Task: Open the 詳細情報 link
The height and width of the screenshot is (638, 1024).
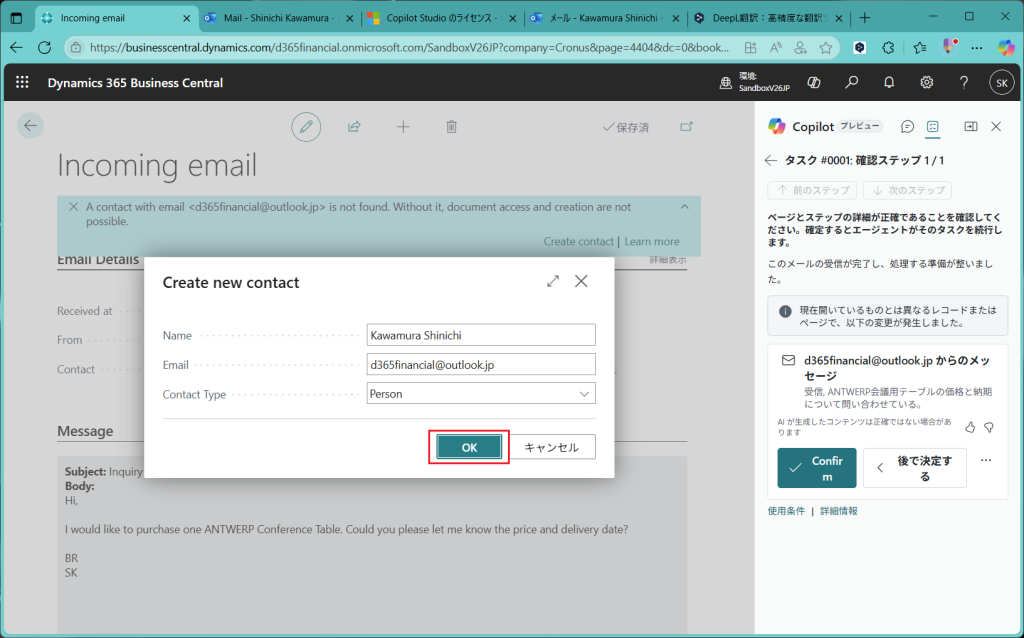Action: pyautogui.click(x=839, y=511)
